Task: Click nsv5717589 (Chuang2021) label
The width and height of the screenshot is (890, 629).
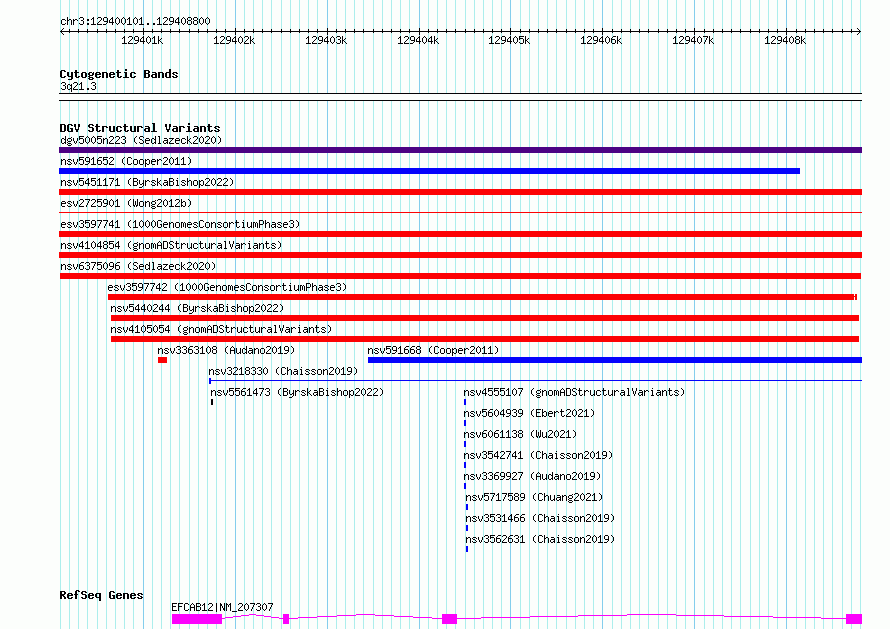Action: (x=534, y=497)
